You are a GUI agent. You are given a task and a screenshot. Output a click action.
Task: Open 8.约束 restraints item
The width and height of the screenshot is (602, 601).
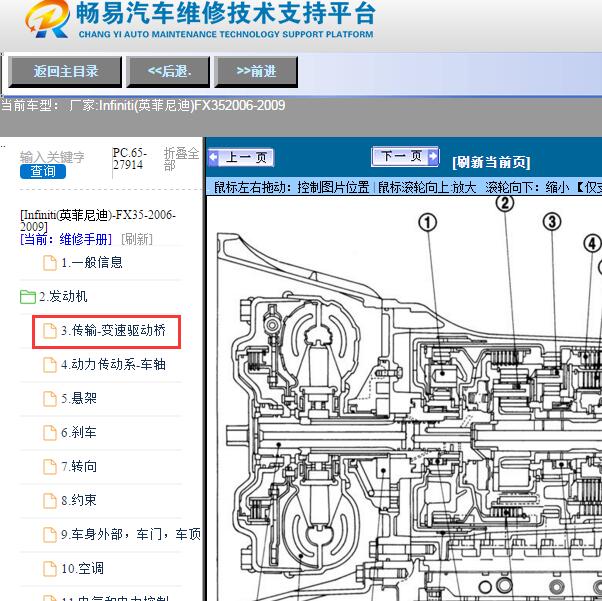pyautogui.click(x=79, y=500)
